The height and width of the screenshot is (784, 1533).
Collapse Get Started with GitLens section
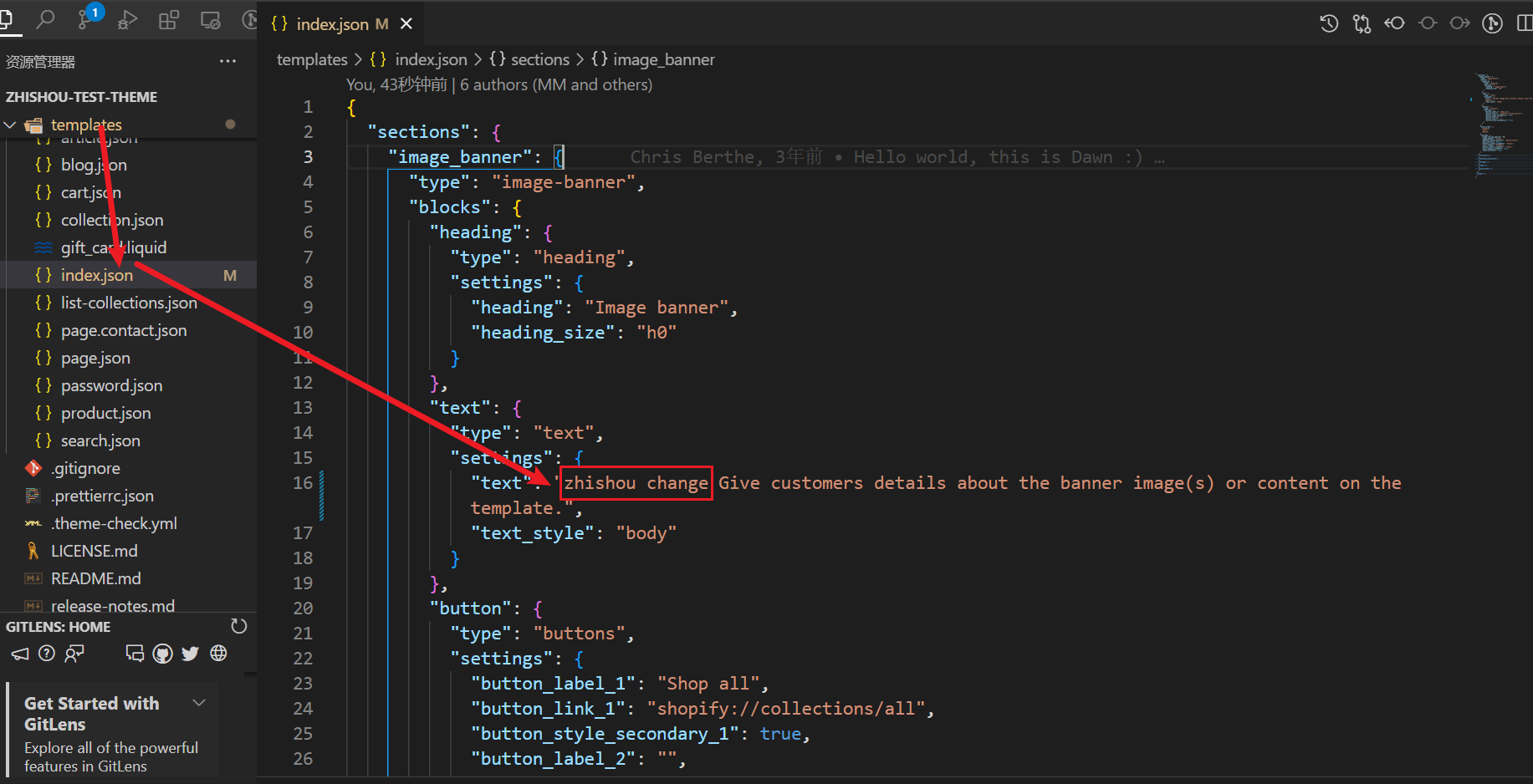pyautogui.click(x=199, y=703)
